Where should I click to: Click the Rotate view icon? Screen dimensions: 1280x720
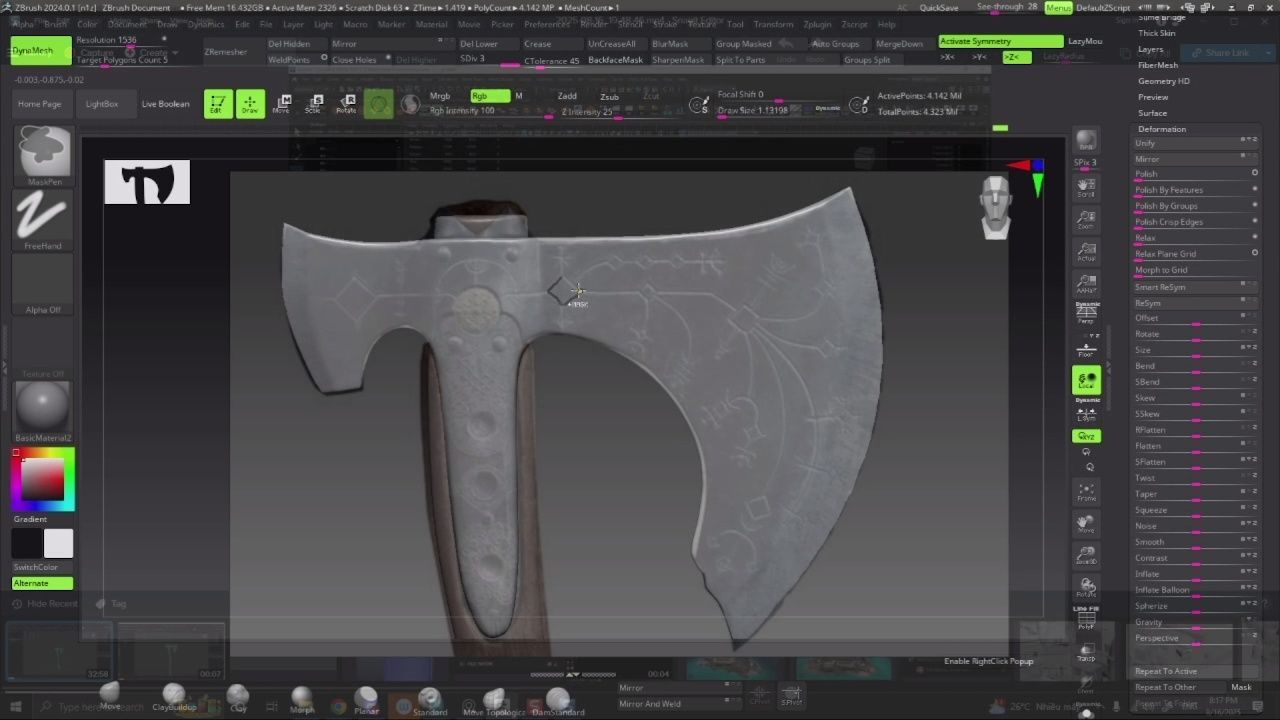coord(1086,588)
